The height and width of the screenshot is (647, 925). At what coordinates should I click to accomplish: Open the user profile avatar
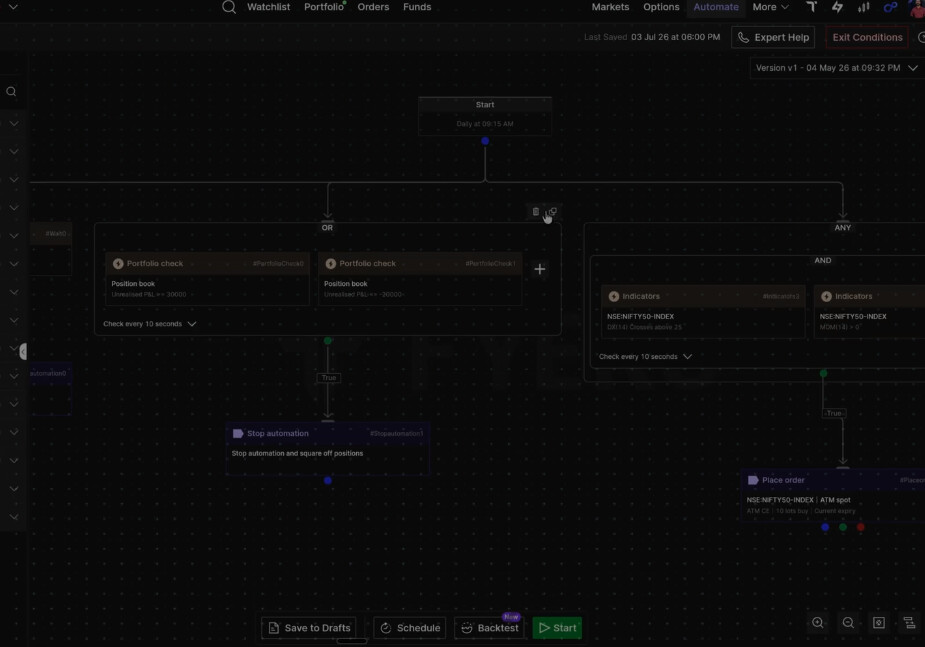pos(917,8)
